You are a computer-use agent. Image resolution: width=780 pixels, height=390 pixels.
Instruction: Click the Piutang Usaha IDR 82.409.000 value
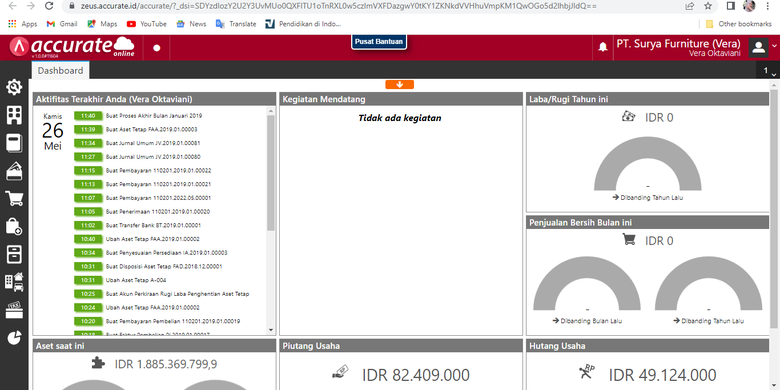(416, 375)
